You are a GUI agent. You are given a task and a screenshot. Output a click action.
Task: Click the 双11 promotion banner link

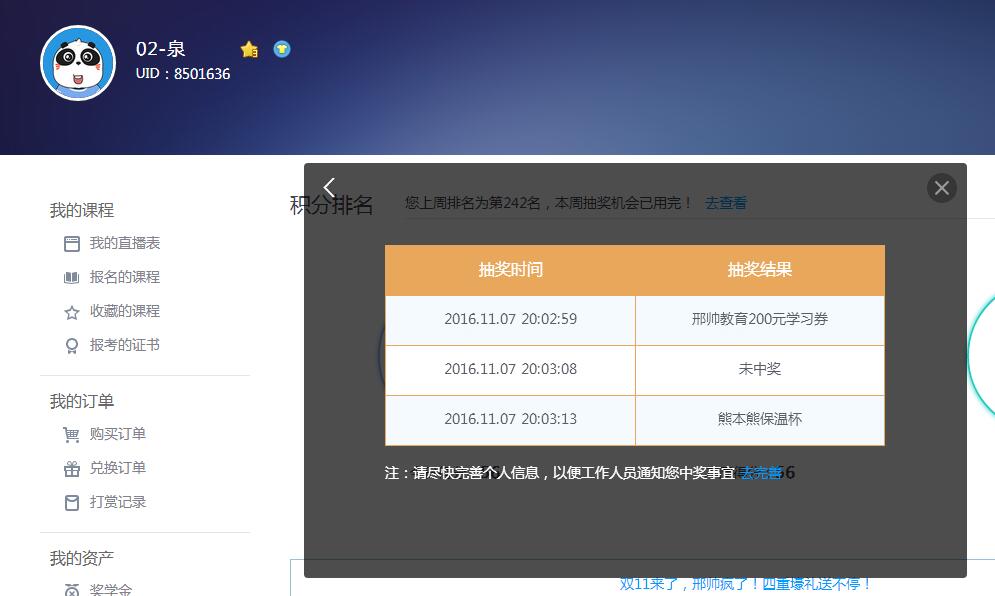(745, 584)
